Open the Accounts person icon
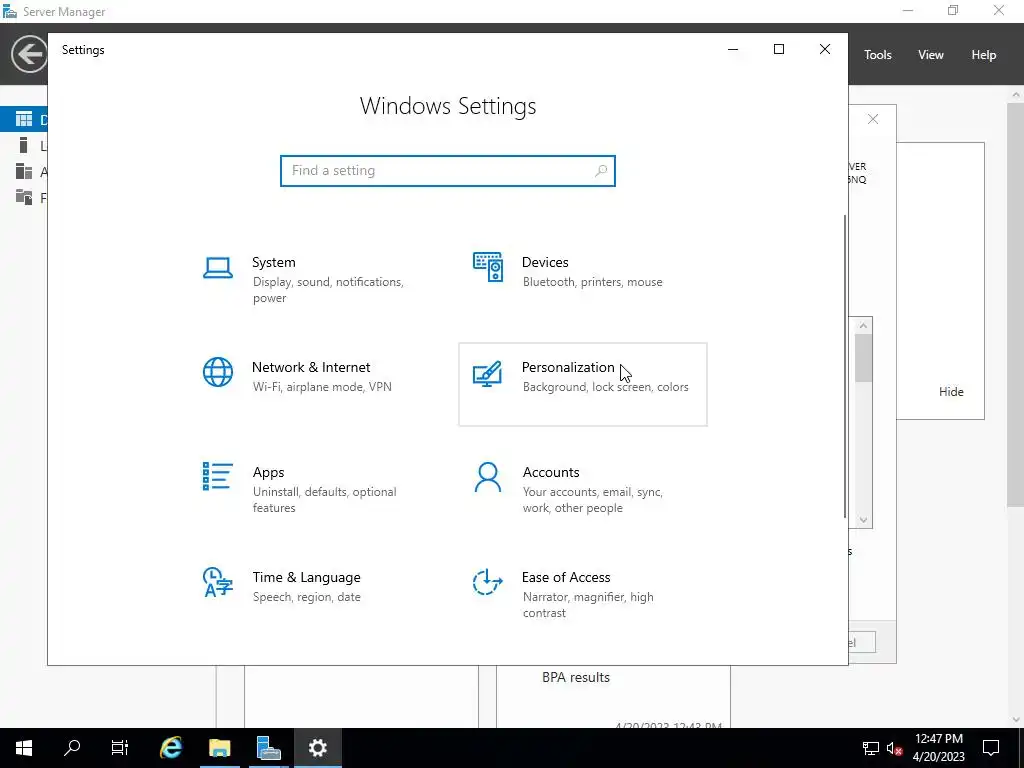 (488, 477)
